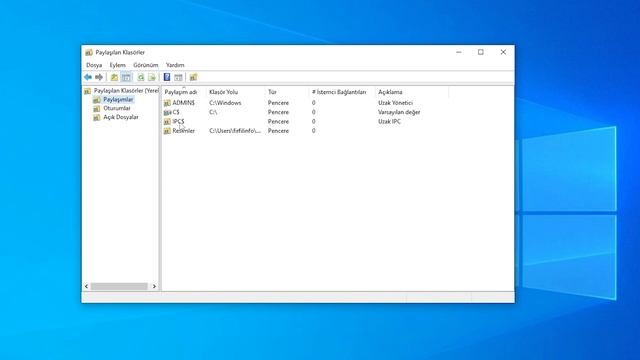Select the Paylaşılan Klasörler (Yerel) root node
Viewport: 640px width, 360px height.
(126, 91)
